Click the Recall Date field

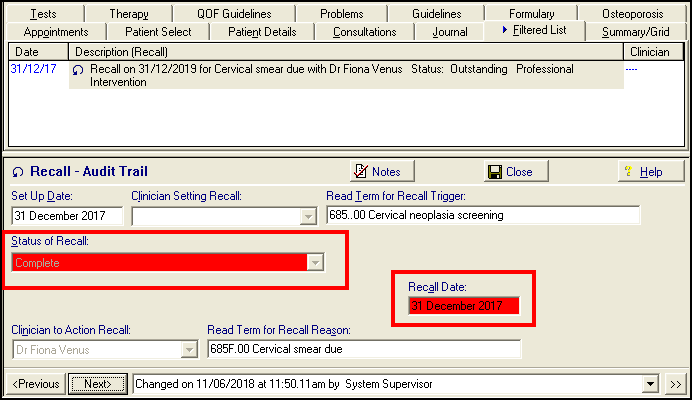pyautogui.click(x=464, y=306)
